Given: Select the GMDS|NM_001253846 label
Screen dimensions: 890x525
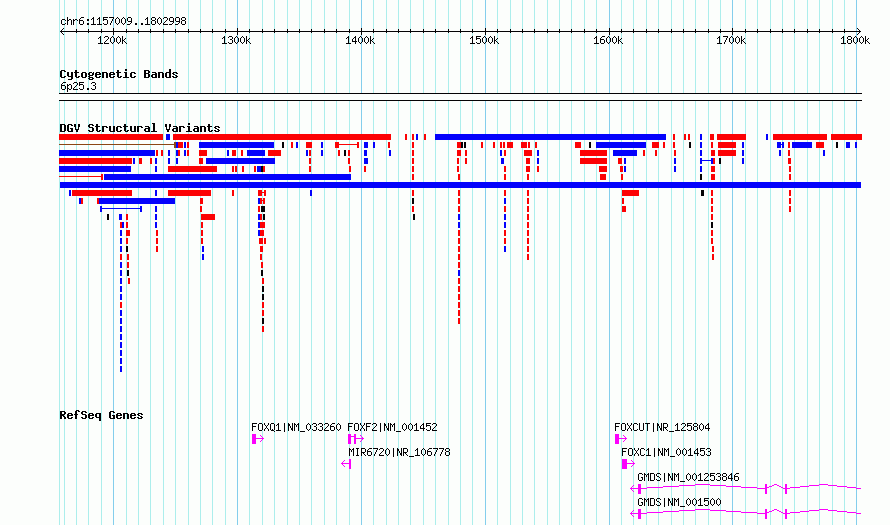Looking at the screenshot, I should 688,477.
